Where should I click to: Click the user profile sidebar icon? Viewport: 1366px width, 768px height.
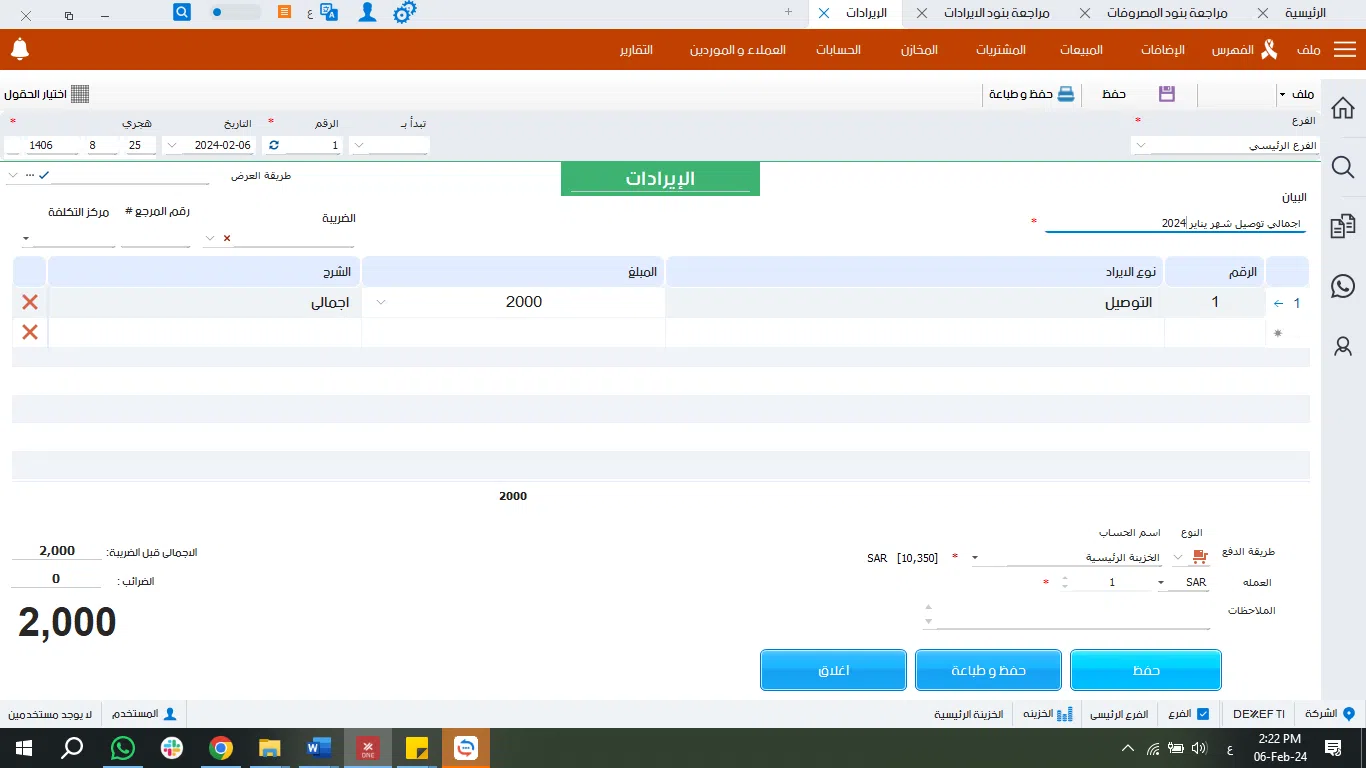[x=1343, y=346]
